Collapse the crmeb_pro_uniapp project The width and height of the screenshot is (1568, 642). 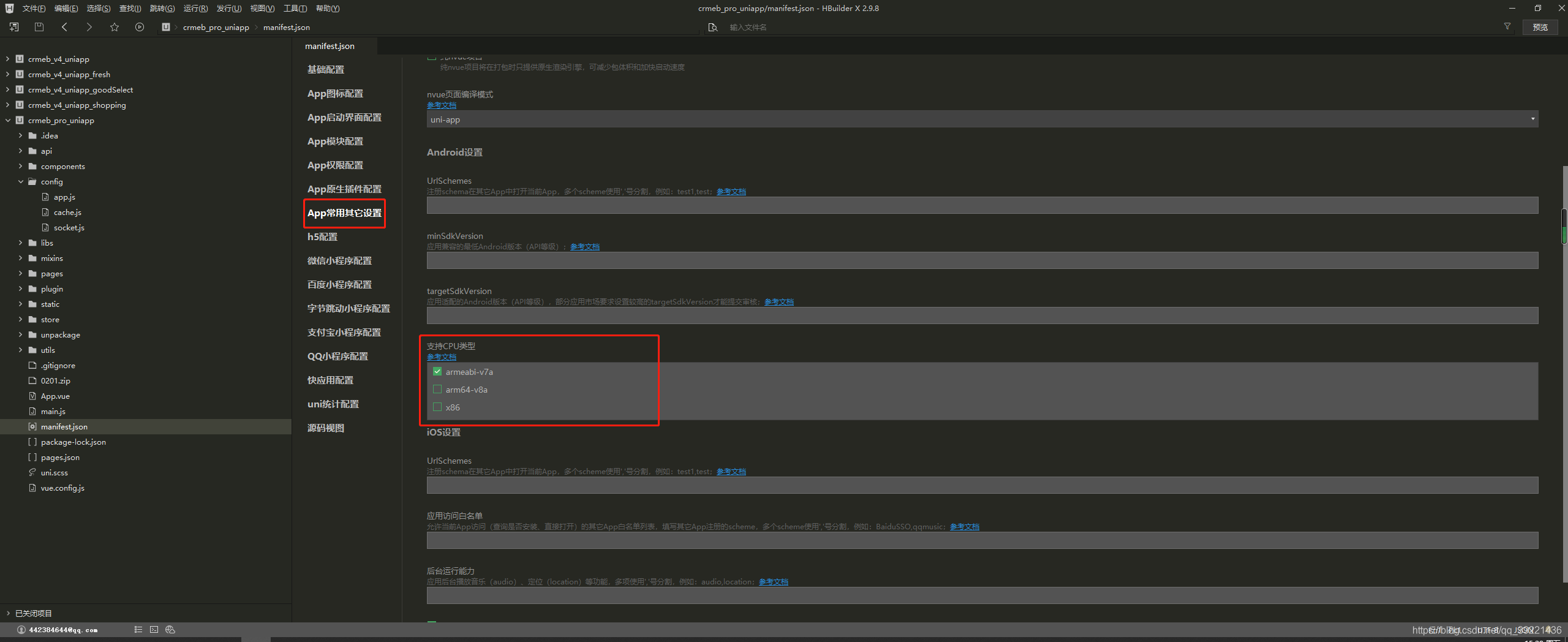click(x=7, y=120)
